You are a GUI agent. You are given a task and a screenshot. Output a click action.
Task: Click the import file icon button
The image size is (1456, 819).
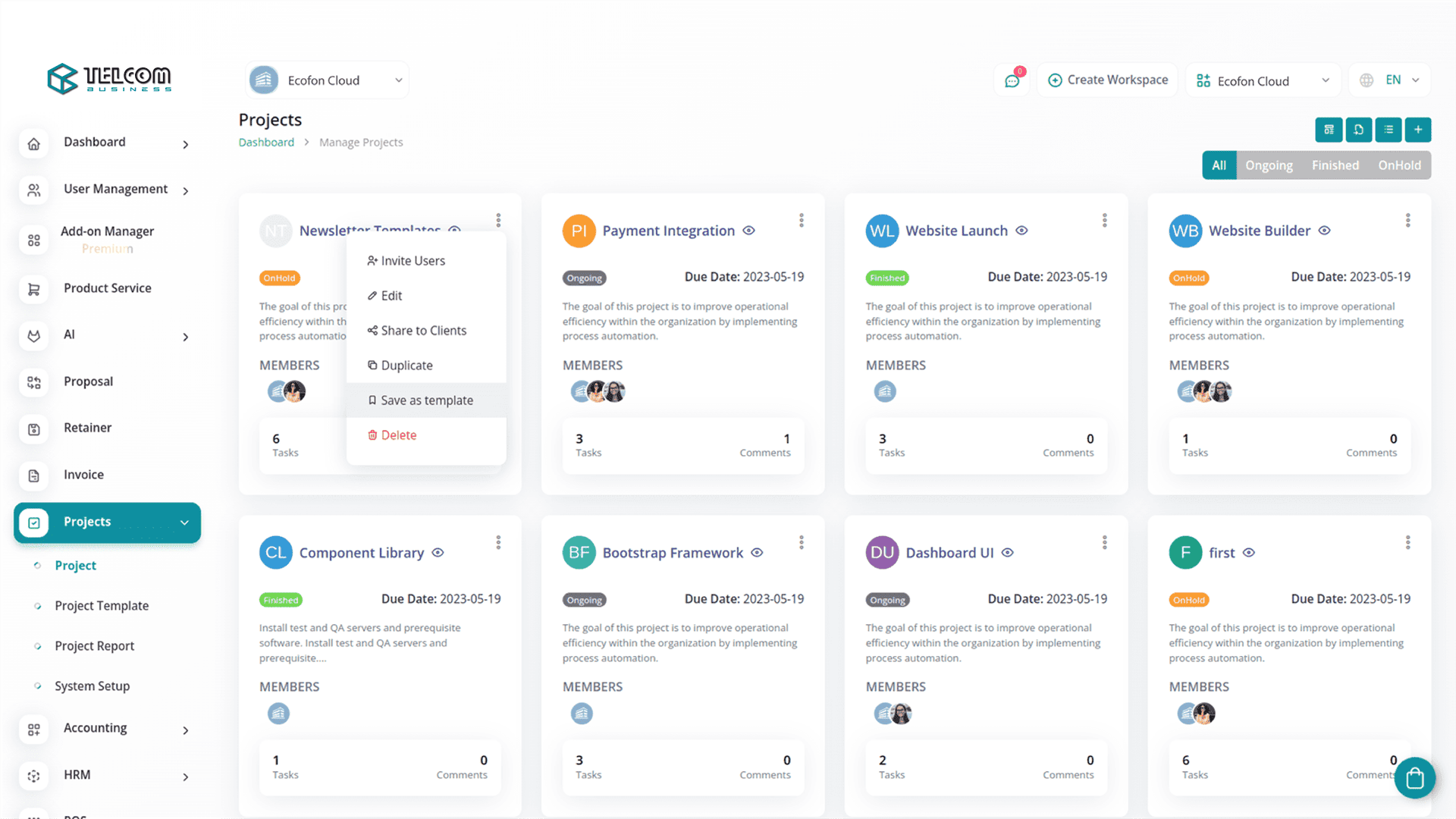[1358, 130]
